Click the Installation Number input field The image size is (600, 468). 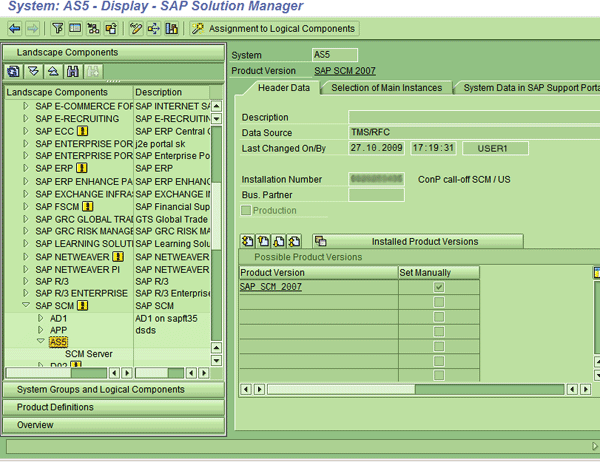coord(376,178)
